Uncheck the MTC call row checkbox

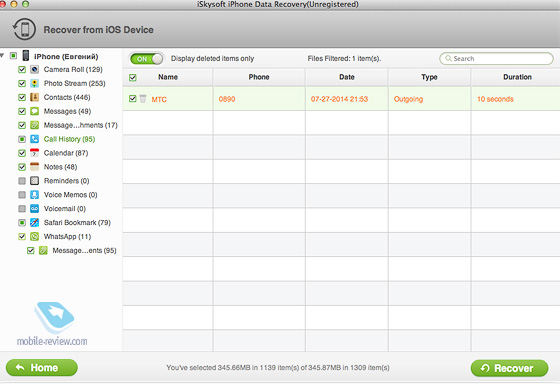click(132, 99)
